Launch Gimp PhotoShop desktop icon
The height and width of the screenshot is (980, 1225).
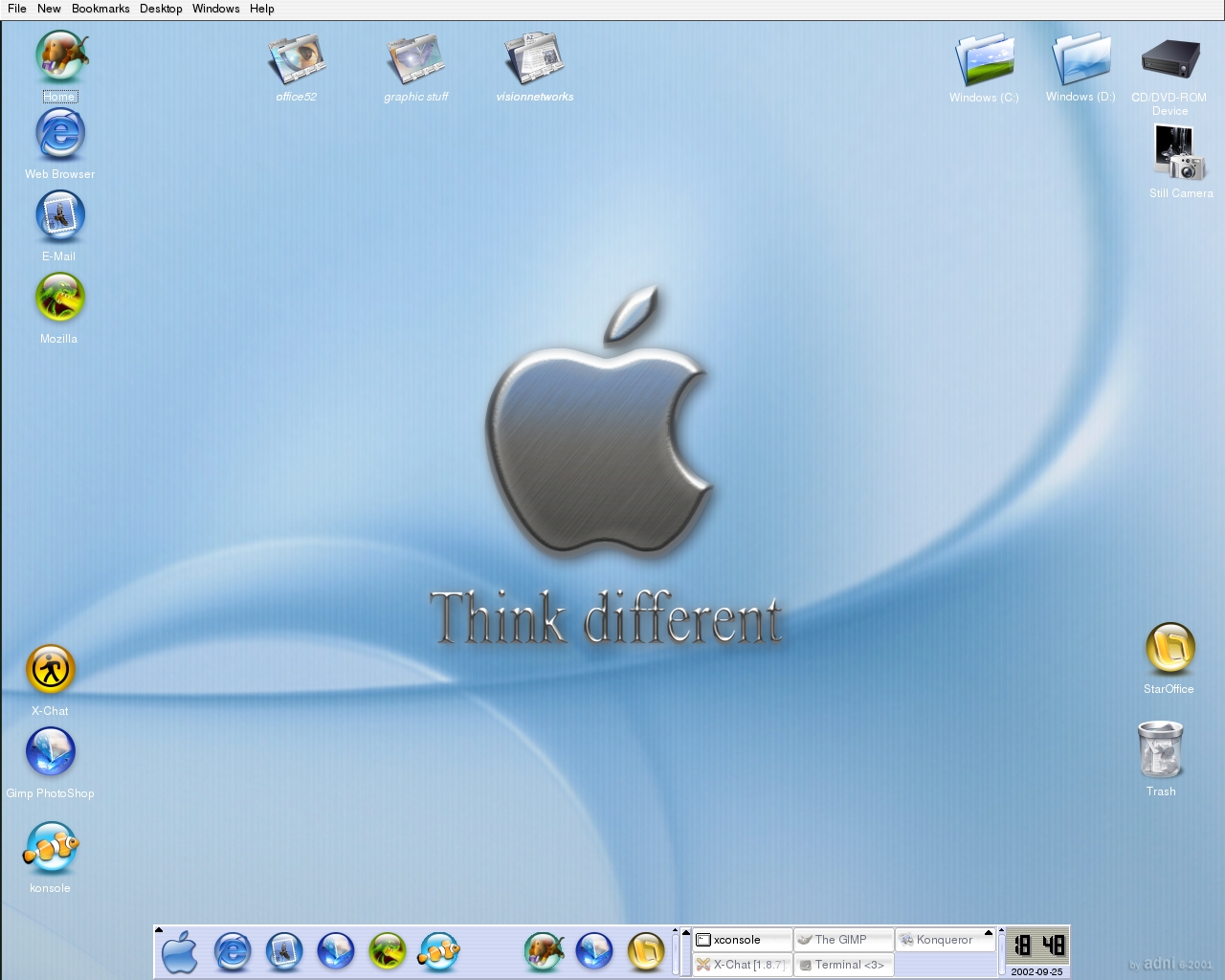[x=50, y=752]
